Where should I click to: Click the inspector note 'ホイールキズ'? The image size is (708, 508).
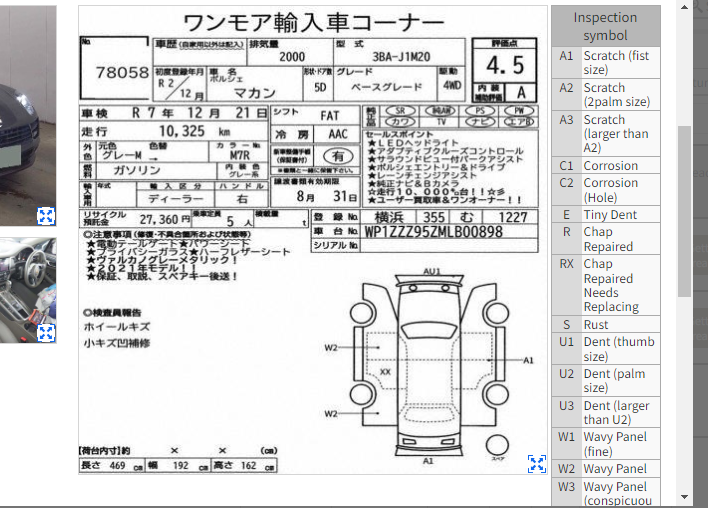116,326
